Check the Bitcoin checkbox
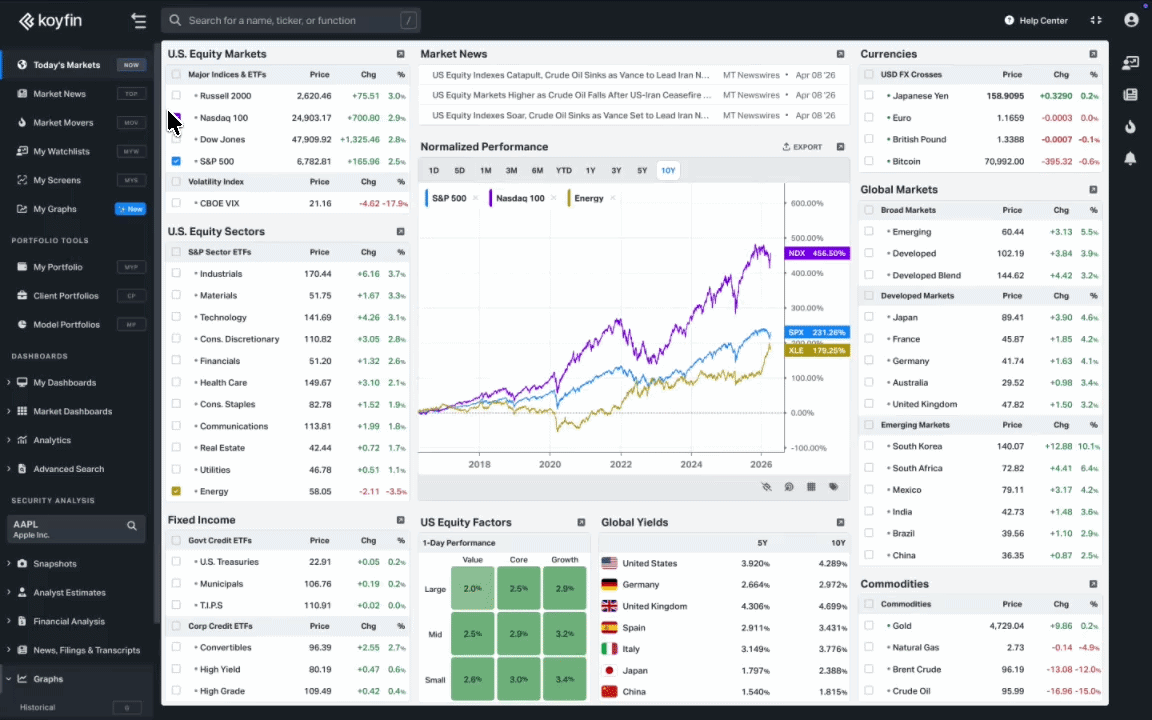This screenshot has width=1152, height=720. coord(869,161)
